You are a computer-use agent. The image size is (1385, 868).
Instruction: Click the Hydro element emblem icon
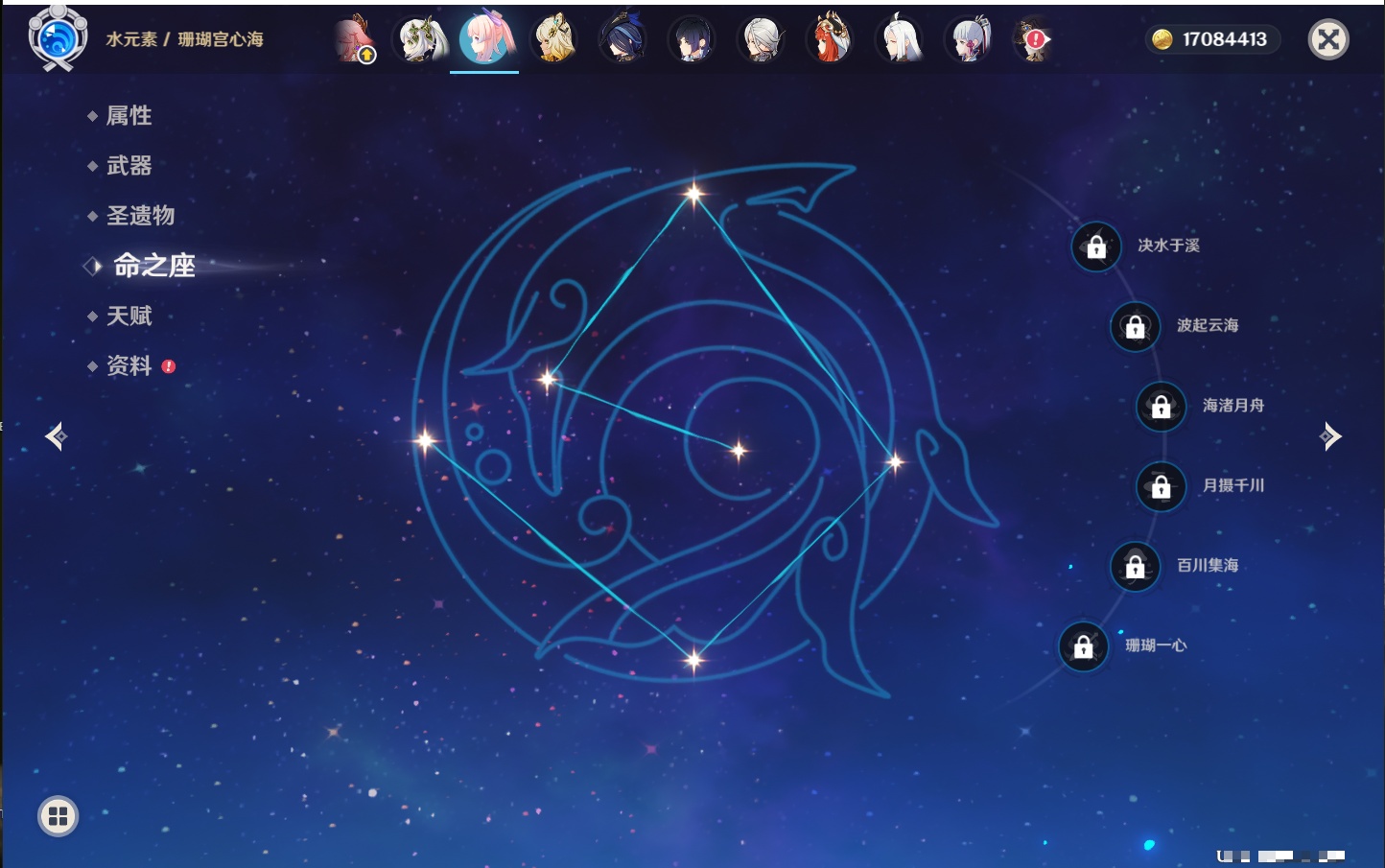coord(58,38)
